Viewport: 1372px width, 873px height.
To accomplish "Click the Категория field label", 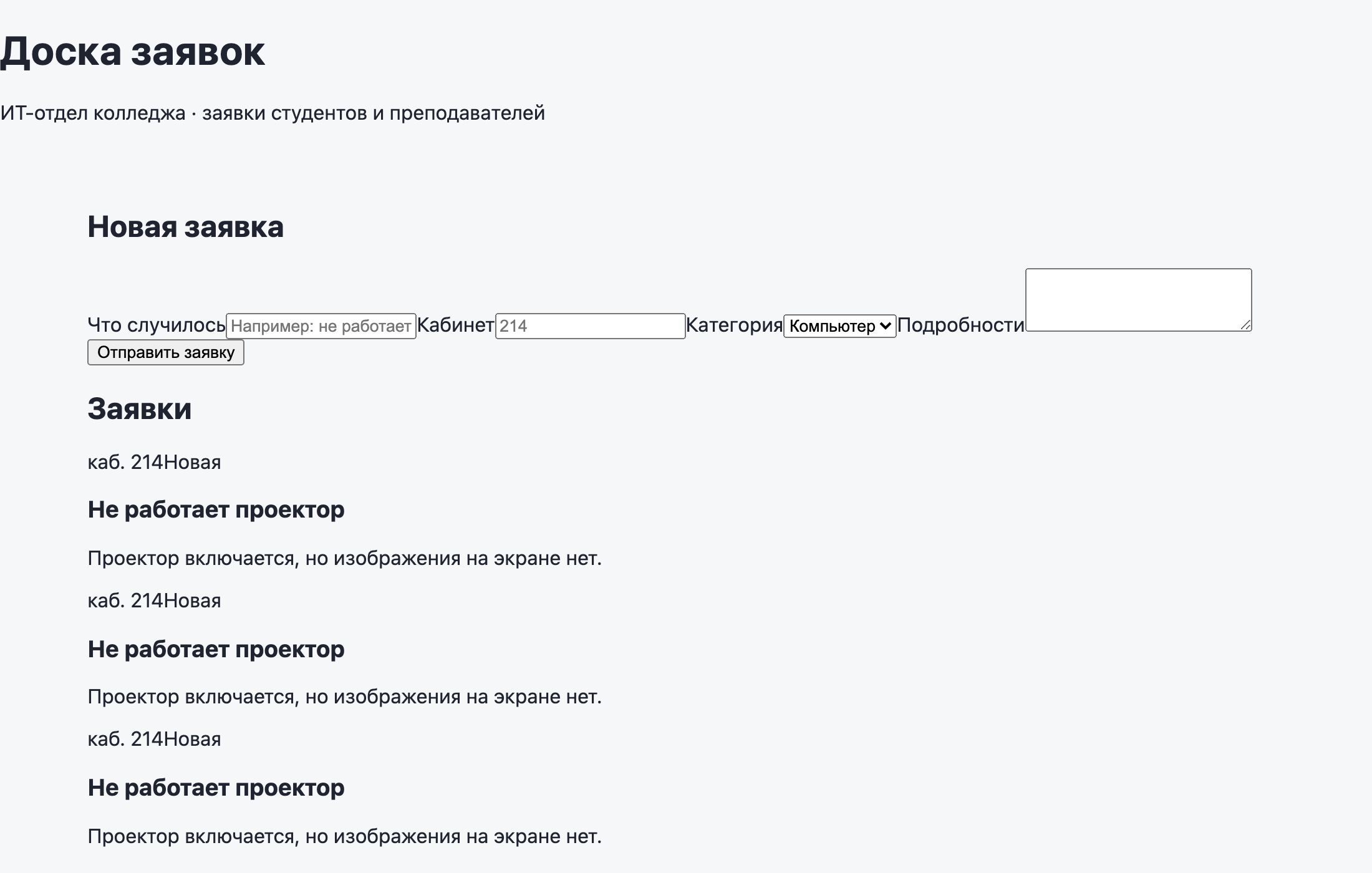I will [x=734, y=325].
